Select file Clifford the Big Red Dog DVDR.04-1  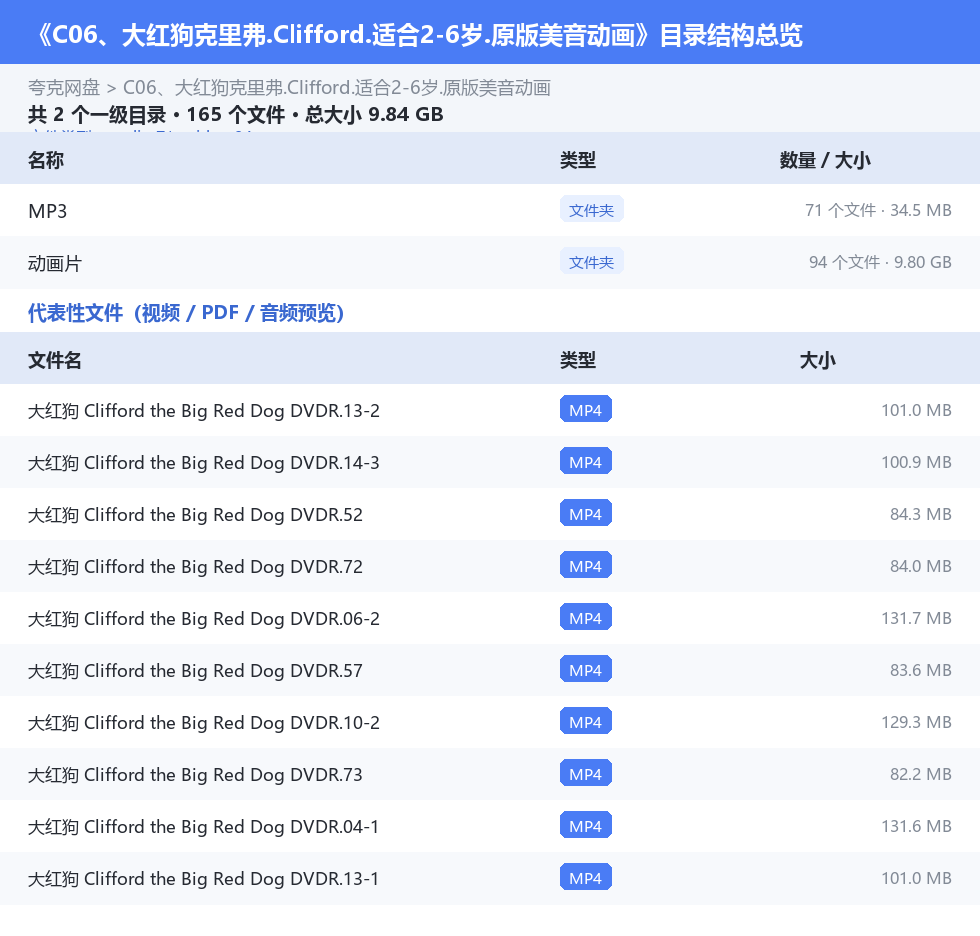[x=203, y=827]
